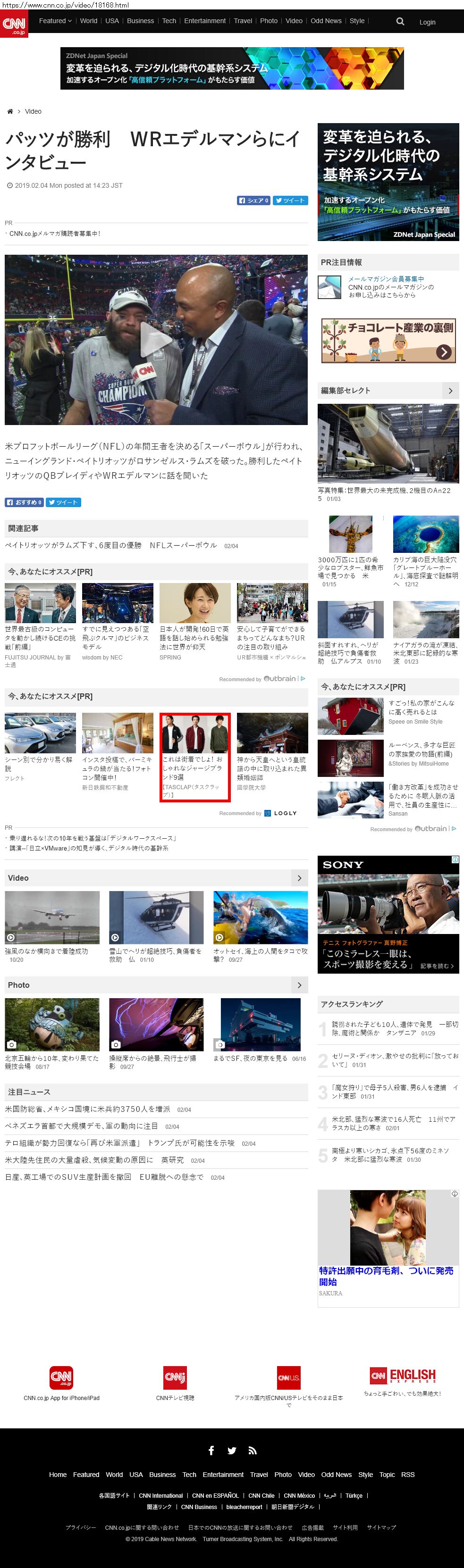Open the RSS feed icon in footer
464x1568 pixels.
tap(252, 1451)
